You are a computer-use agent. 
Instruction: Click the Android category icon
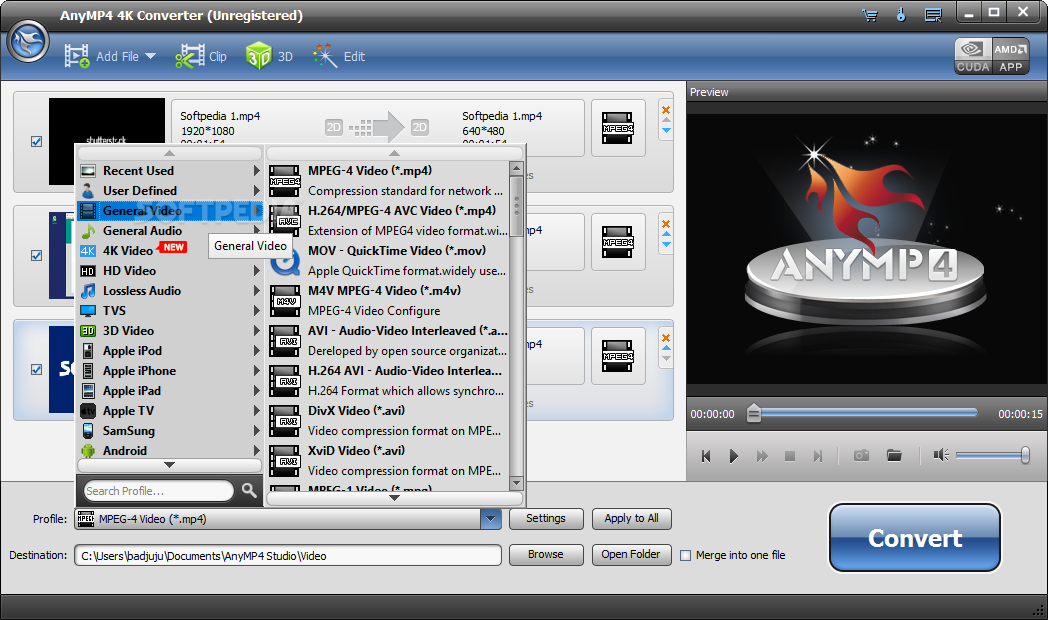pos(88,451)
